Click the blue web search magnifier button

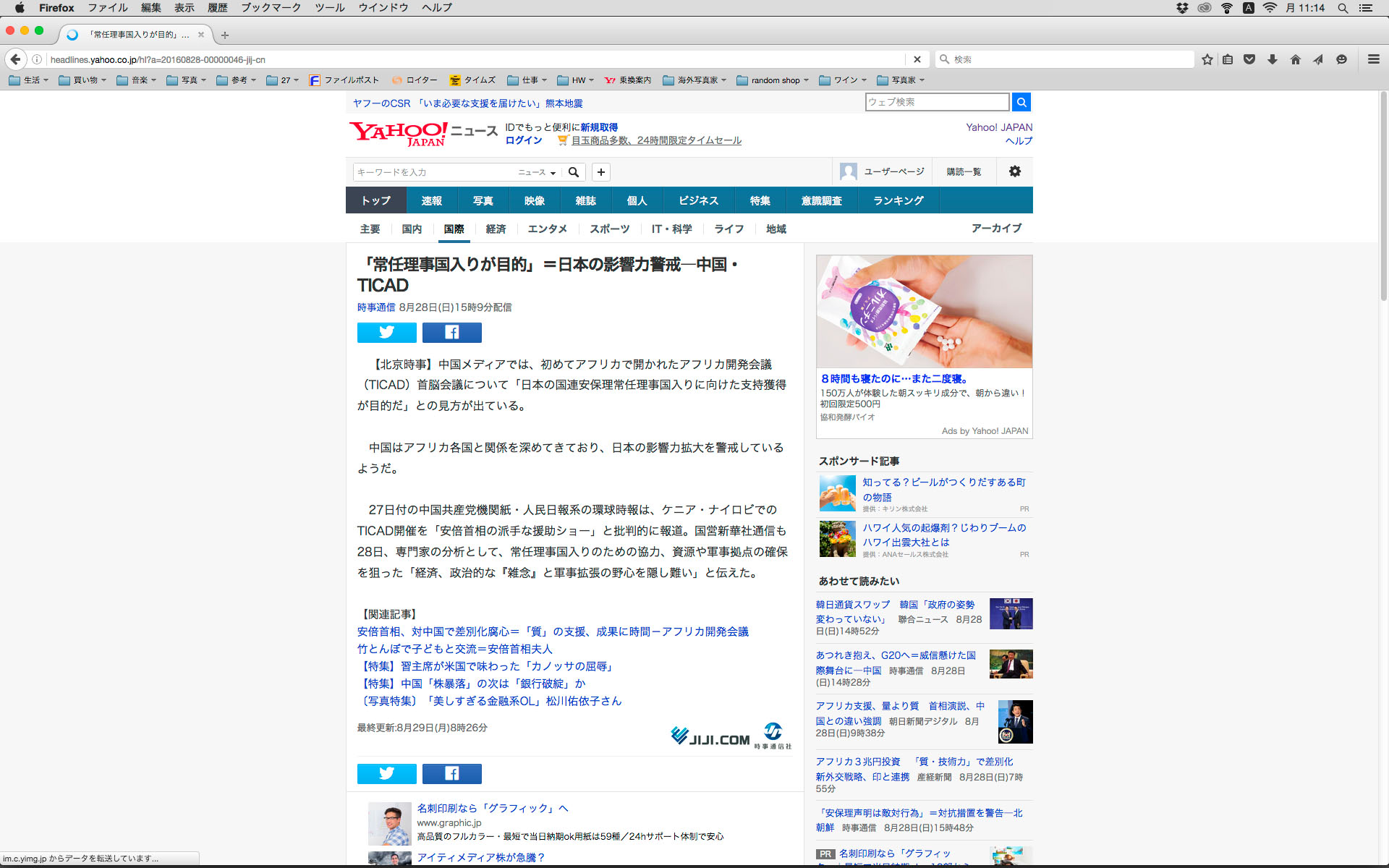[1021, 102]
